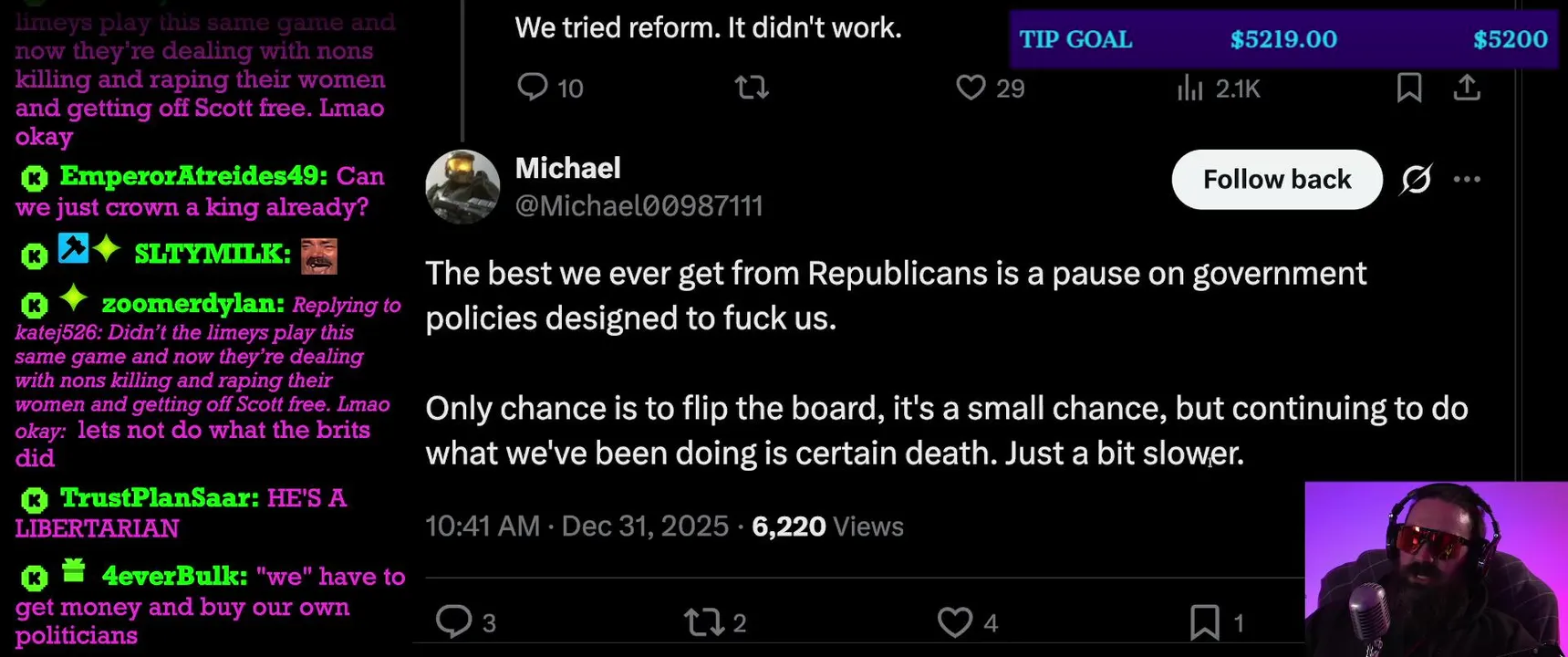Click the 6,220 Views count
The width and height of the screenshot is (1568, 657).
click(826, 527)
